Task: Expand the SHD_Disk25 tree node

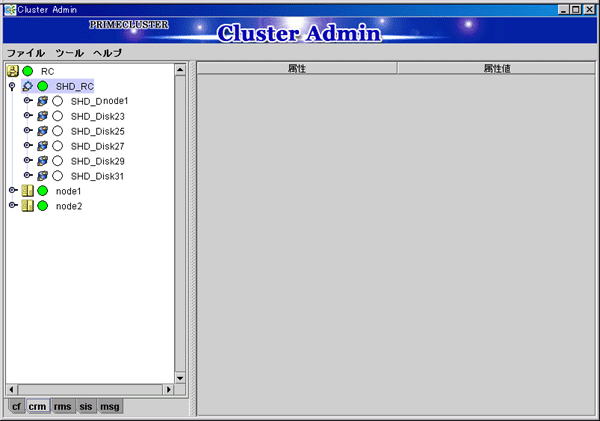Action: tap(28, 131)
